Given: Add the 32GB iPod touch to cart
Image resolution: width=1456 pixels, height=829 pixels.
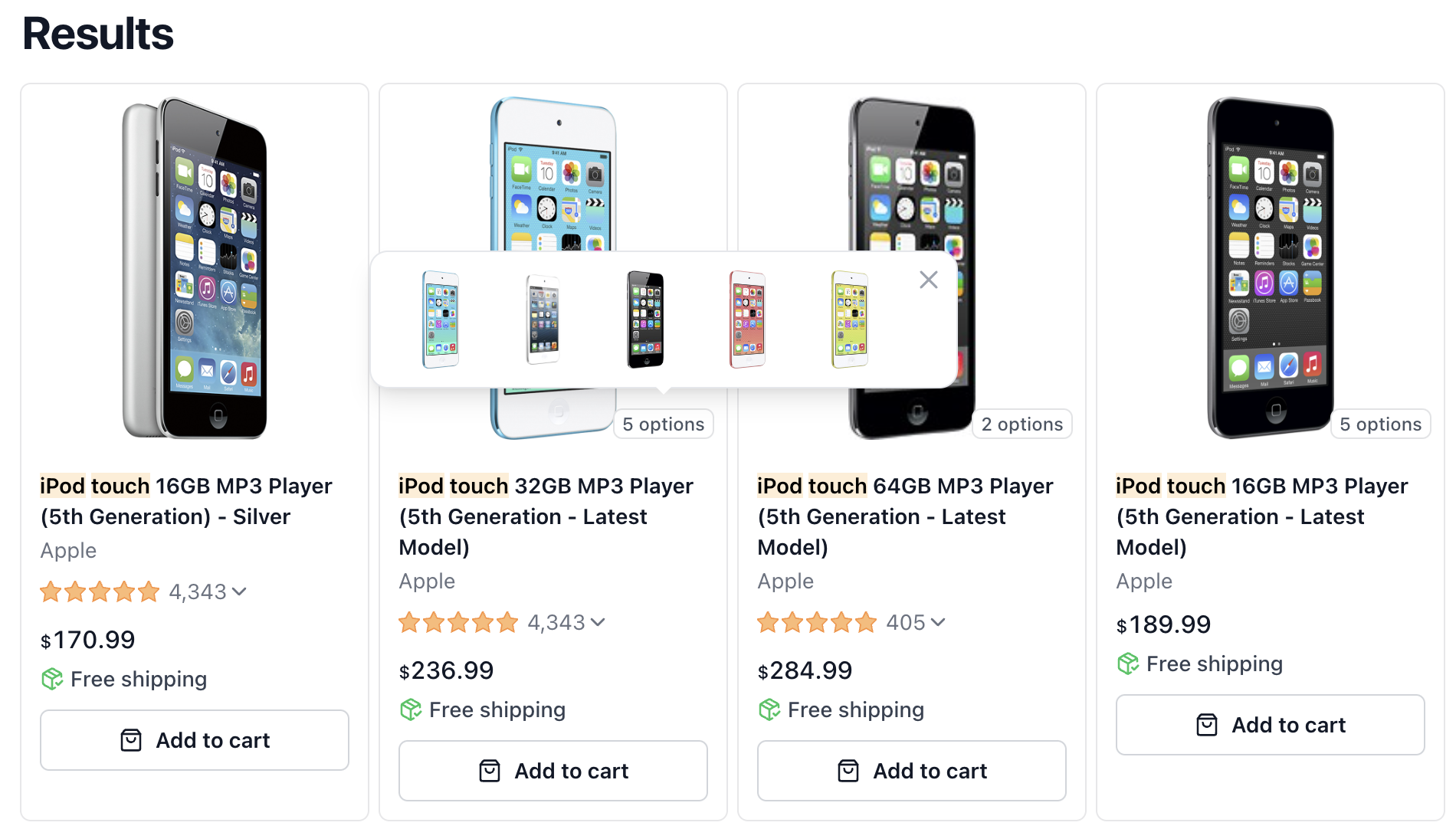Looking at the screenshot, I should tap(553, 771).
